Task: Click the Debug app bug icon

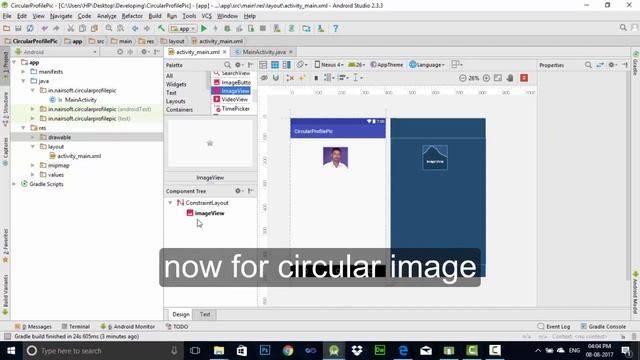Action: (x=227, y=29)
